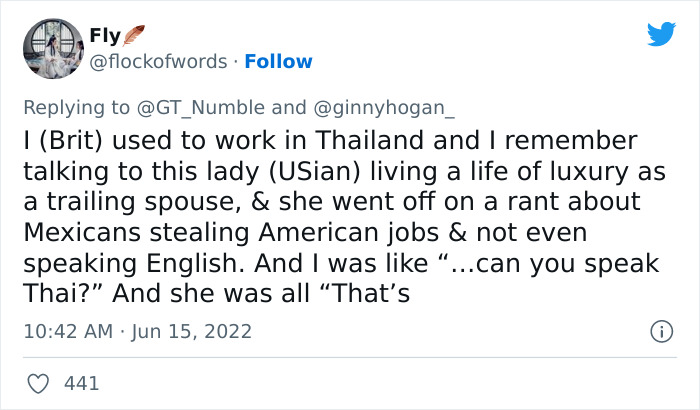Click the Twitter bird logo
700x410 pixels.
[661, 35]
